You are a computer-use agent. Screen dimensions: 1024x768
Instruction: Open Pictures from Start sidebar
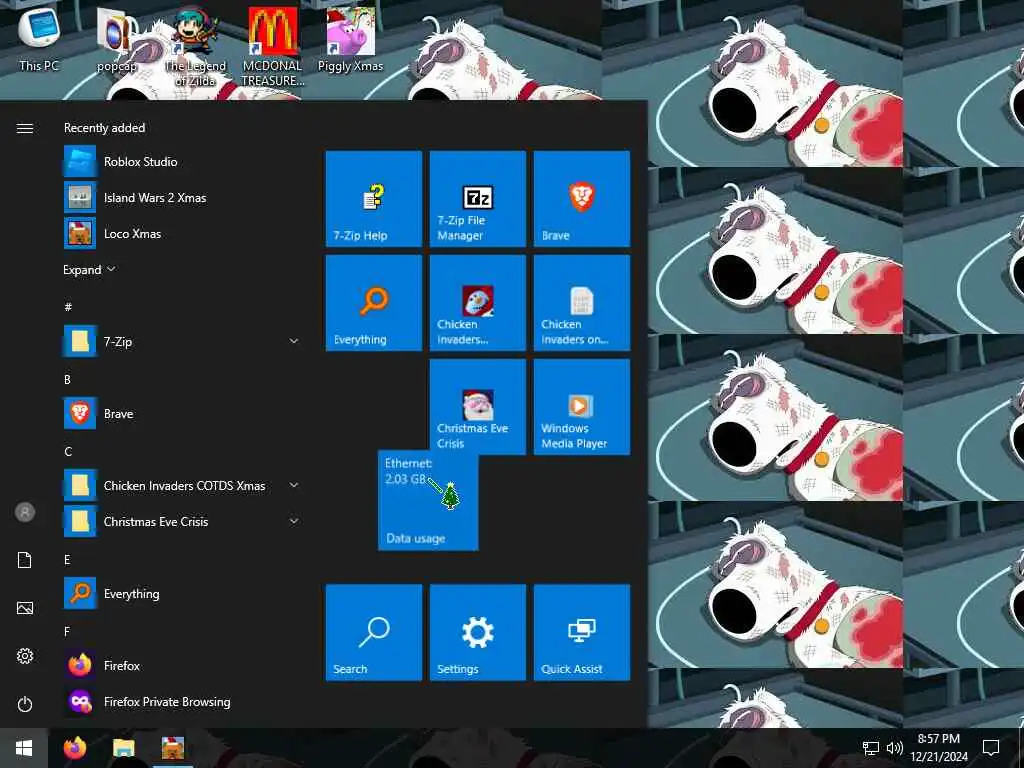pos(25,608)
